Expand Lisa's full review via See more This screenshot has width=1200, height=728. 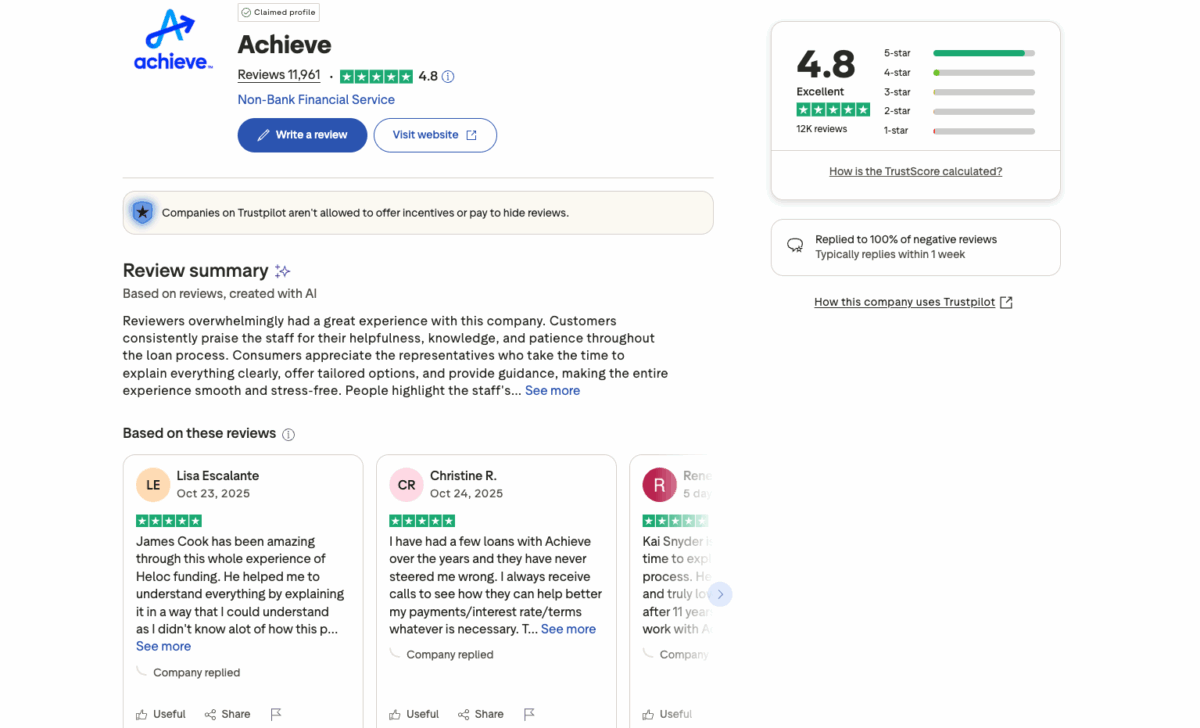pos(163,646)
